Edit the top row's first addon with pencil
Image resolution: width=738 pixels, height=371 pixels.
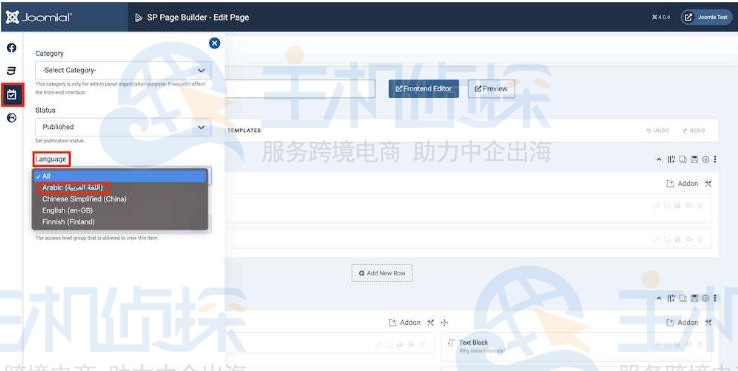pyautogui.click(x=656, y=206)
